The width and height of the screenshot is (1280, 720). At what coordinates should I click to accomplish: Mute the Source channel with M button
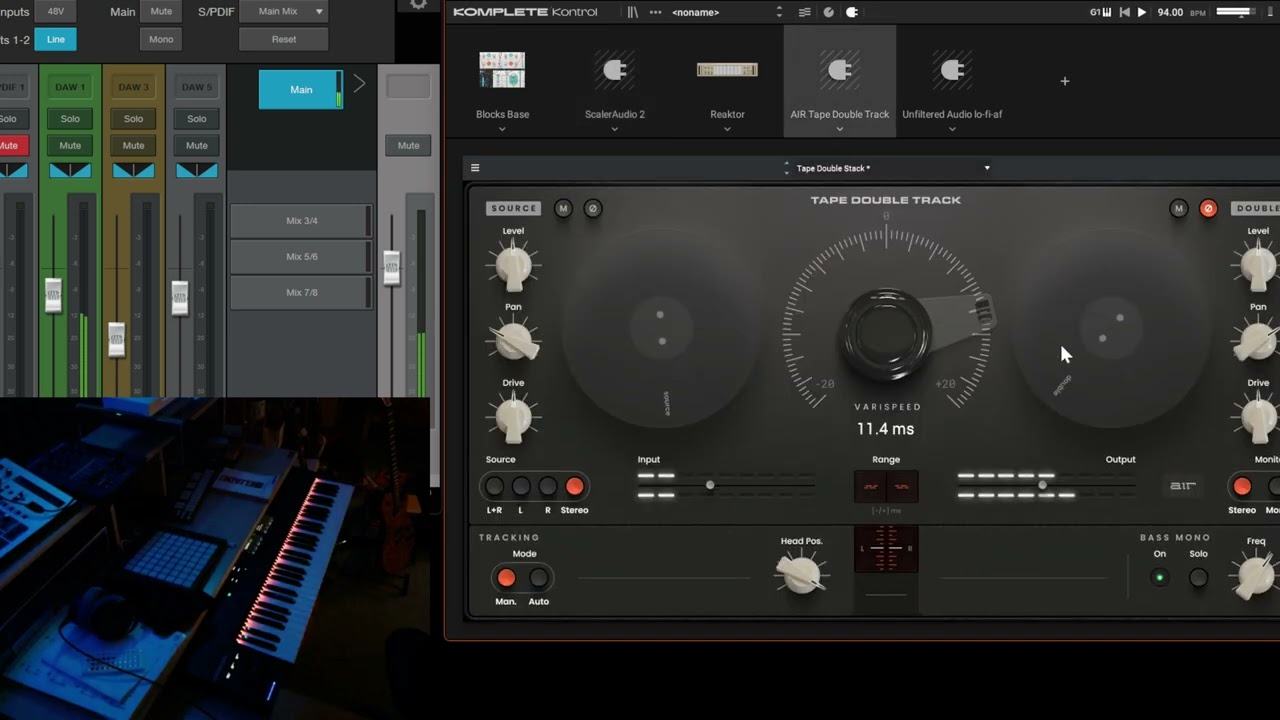[563, 208]
